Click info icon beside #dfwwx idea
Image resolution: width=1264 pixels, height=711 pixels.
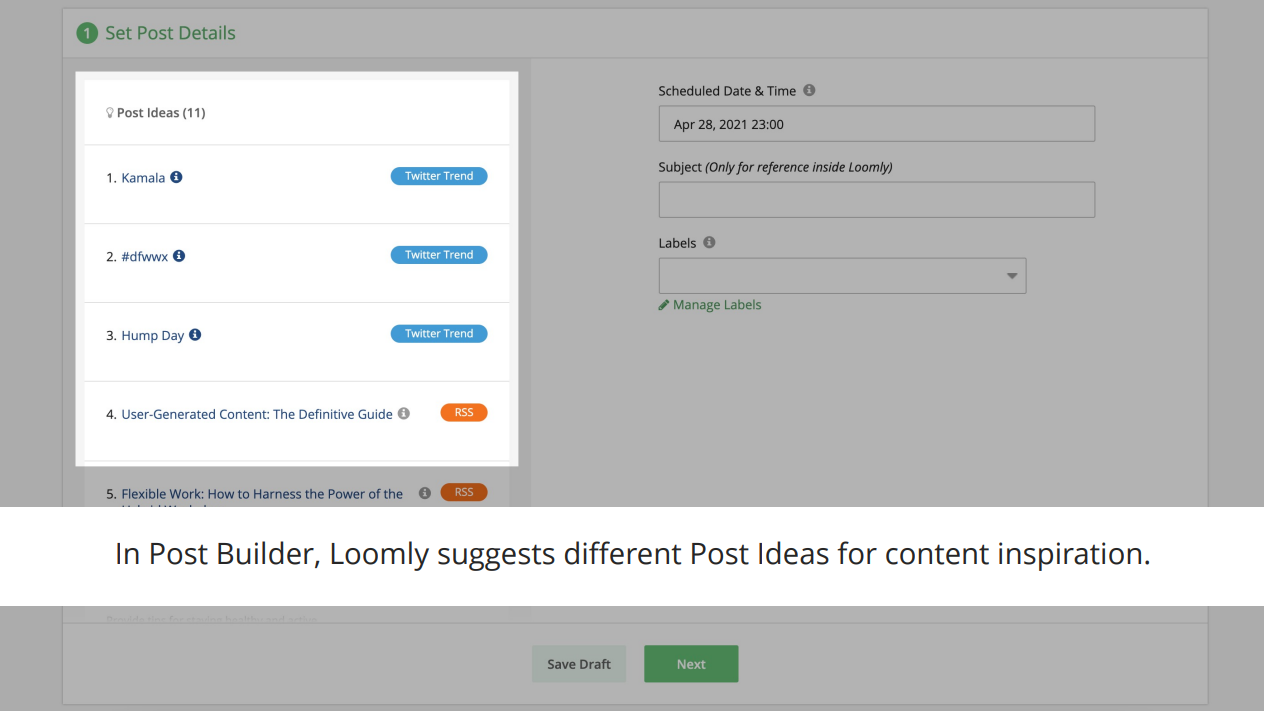tap(179, 256)
